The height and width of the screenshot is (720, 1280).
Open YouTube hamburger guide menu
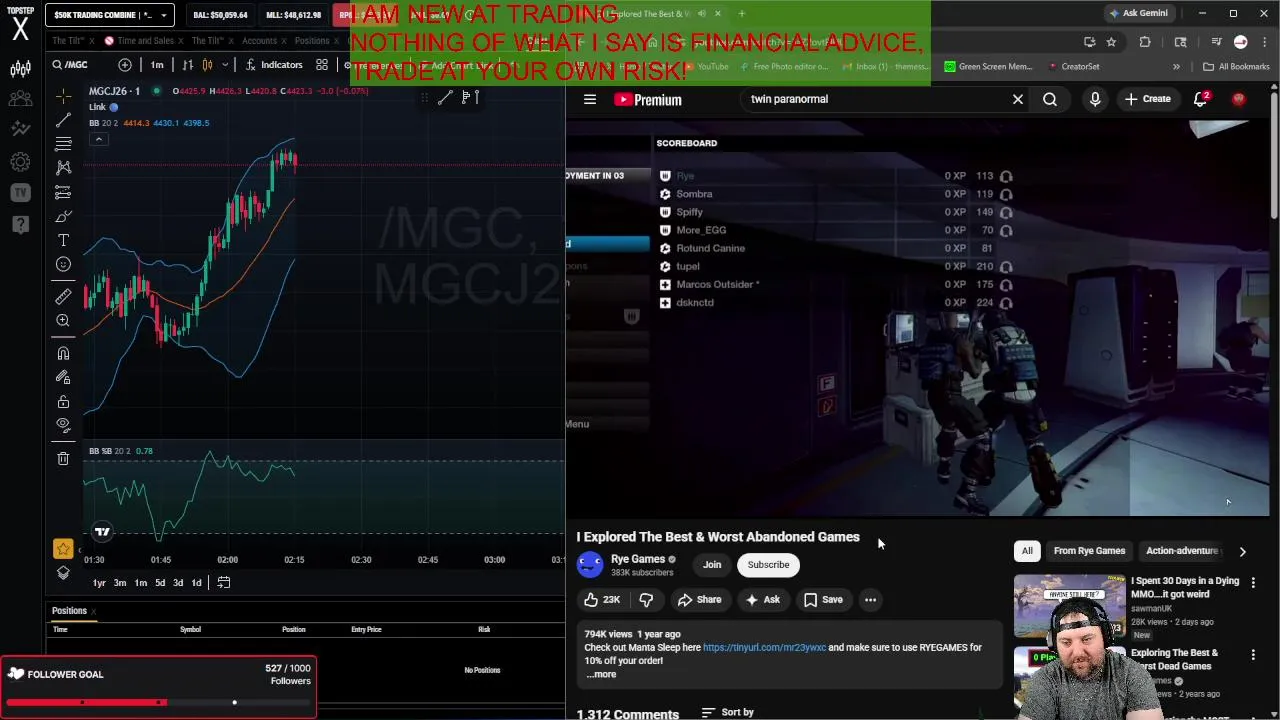coord(590,99)
